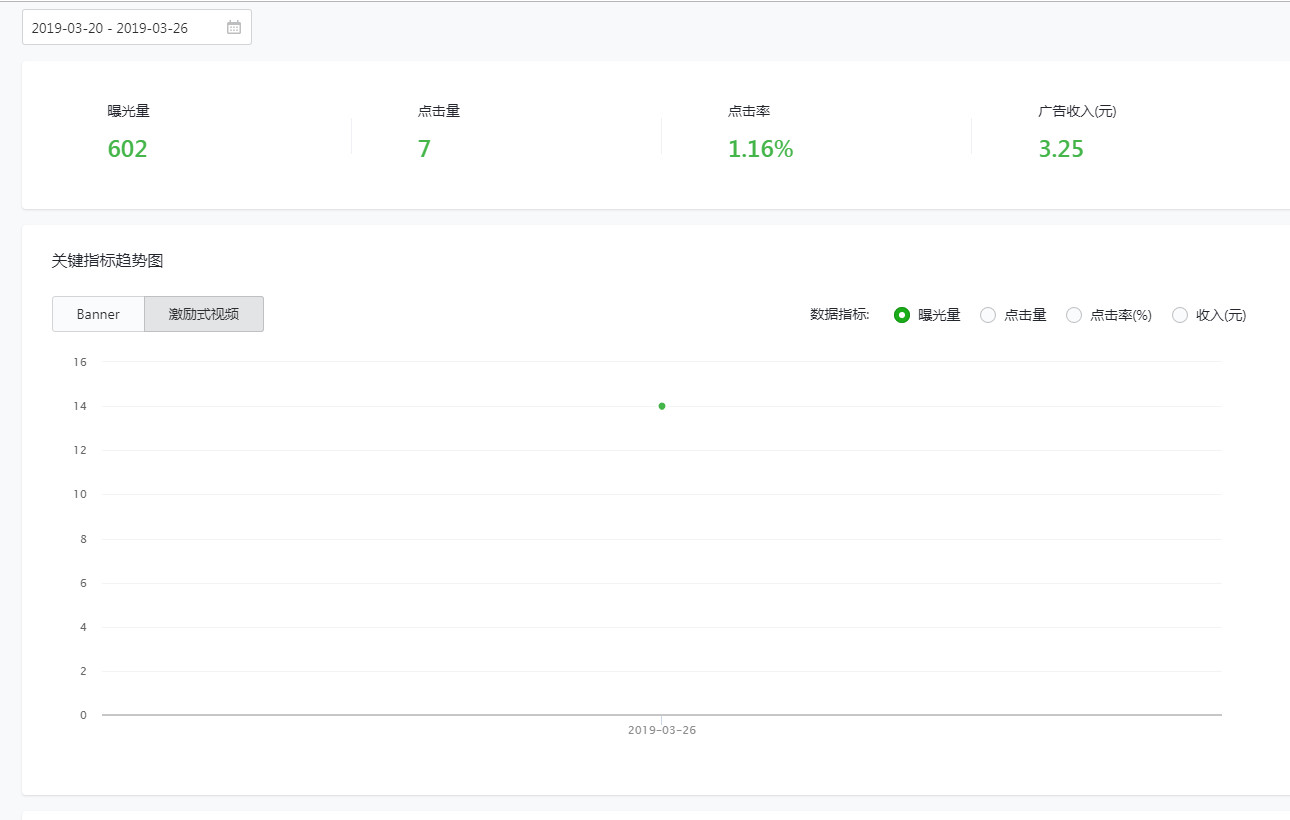
Task: Click the 关键指标趋势图 heading
Action: click(107, 261)
